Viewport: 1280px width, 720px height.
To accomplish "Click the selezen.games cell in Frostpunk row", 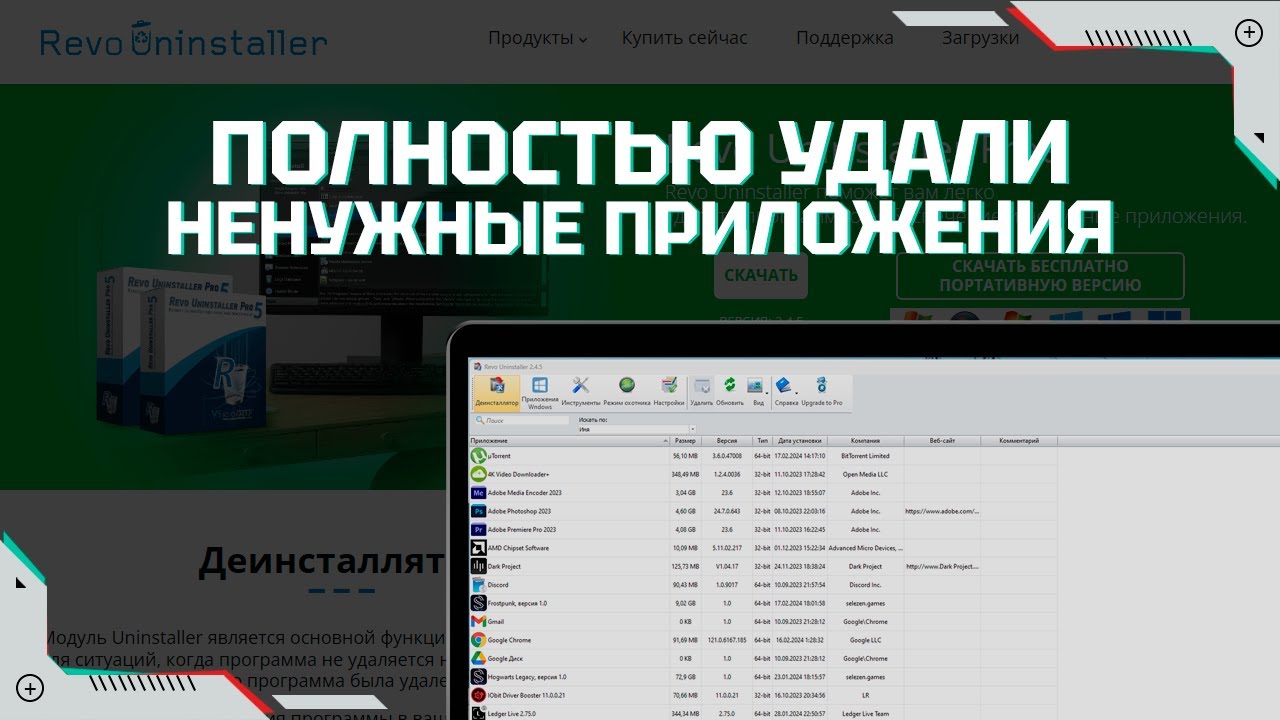I will 866,603.
